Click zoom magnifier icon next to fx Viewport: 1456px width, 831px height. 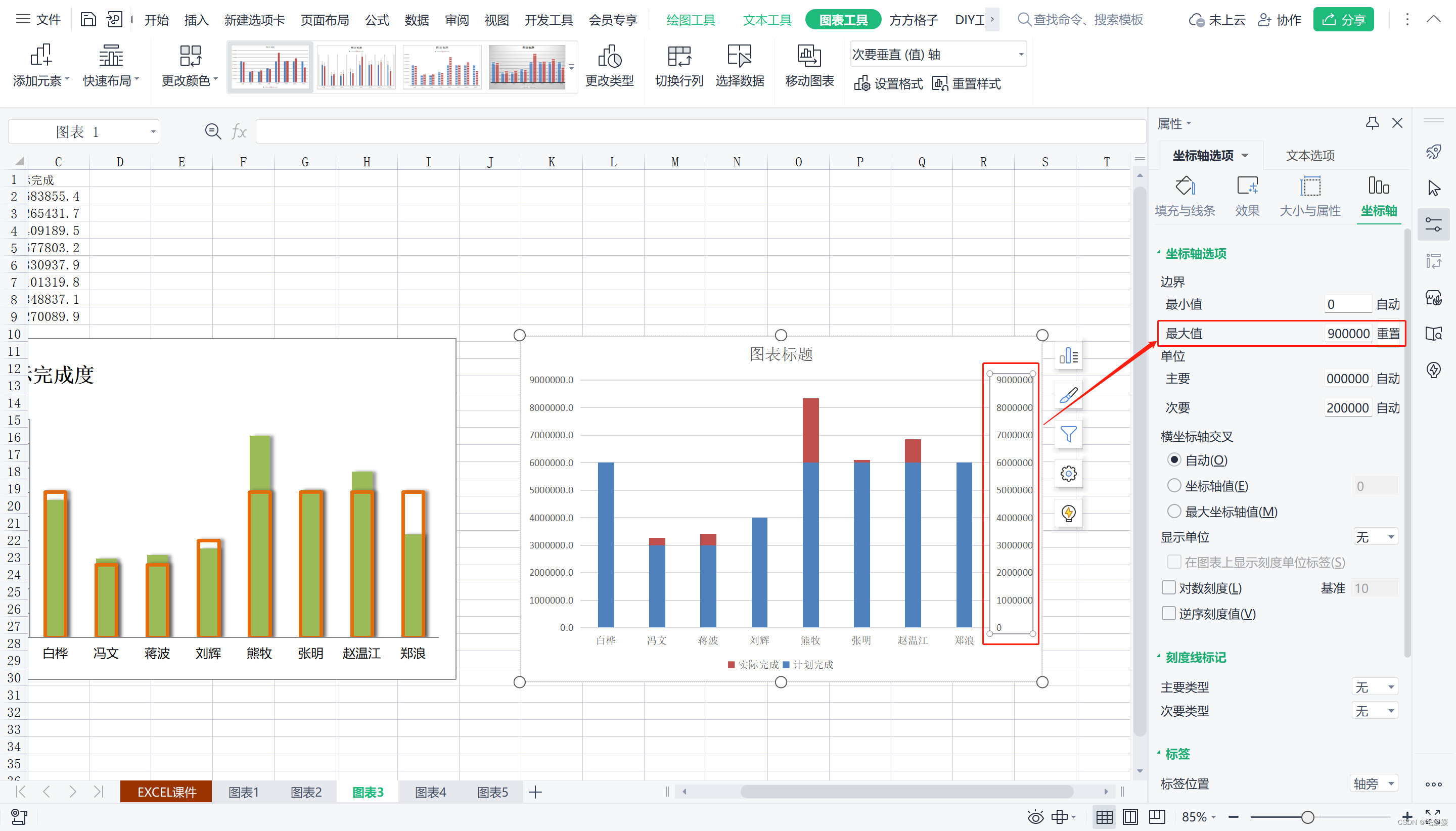coord(213,131)
